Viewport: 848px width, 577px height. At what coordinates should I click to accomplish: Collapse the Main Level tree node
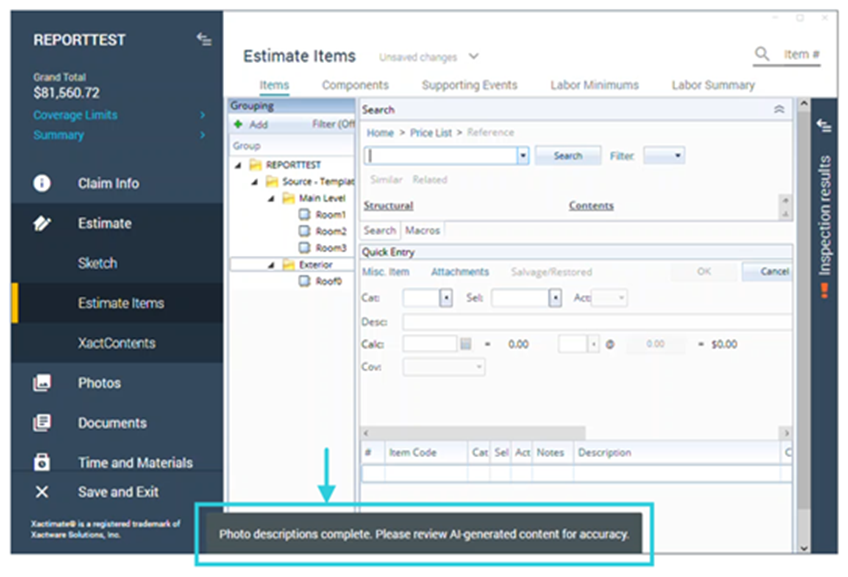pos(271,198)
